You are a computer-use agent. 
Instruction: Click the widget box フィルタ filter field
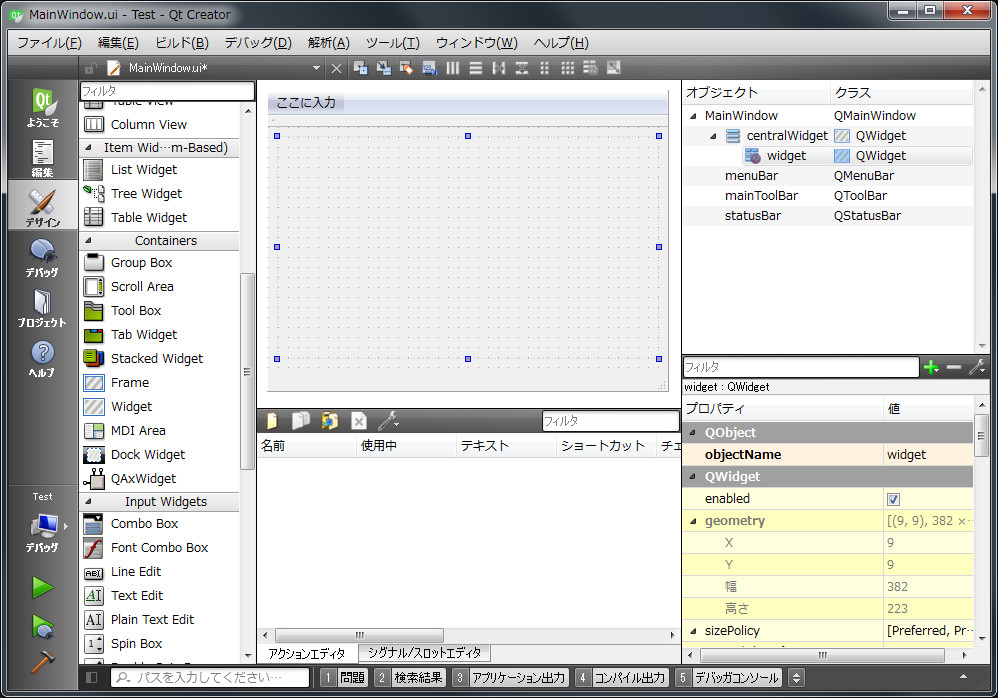pyautogui.click(x=167, y=91)
